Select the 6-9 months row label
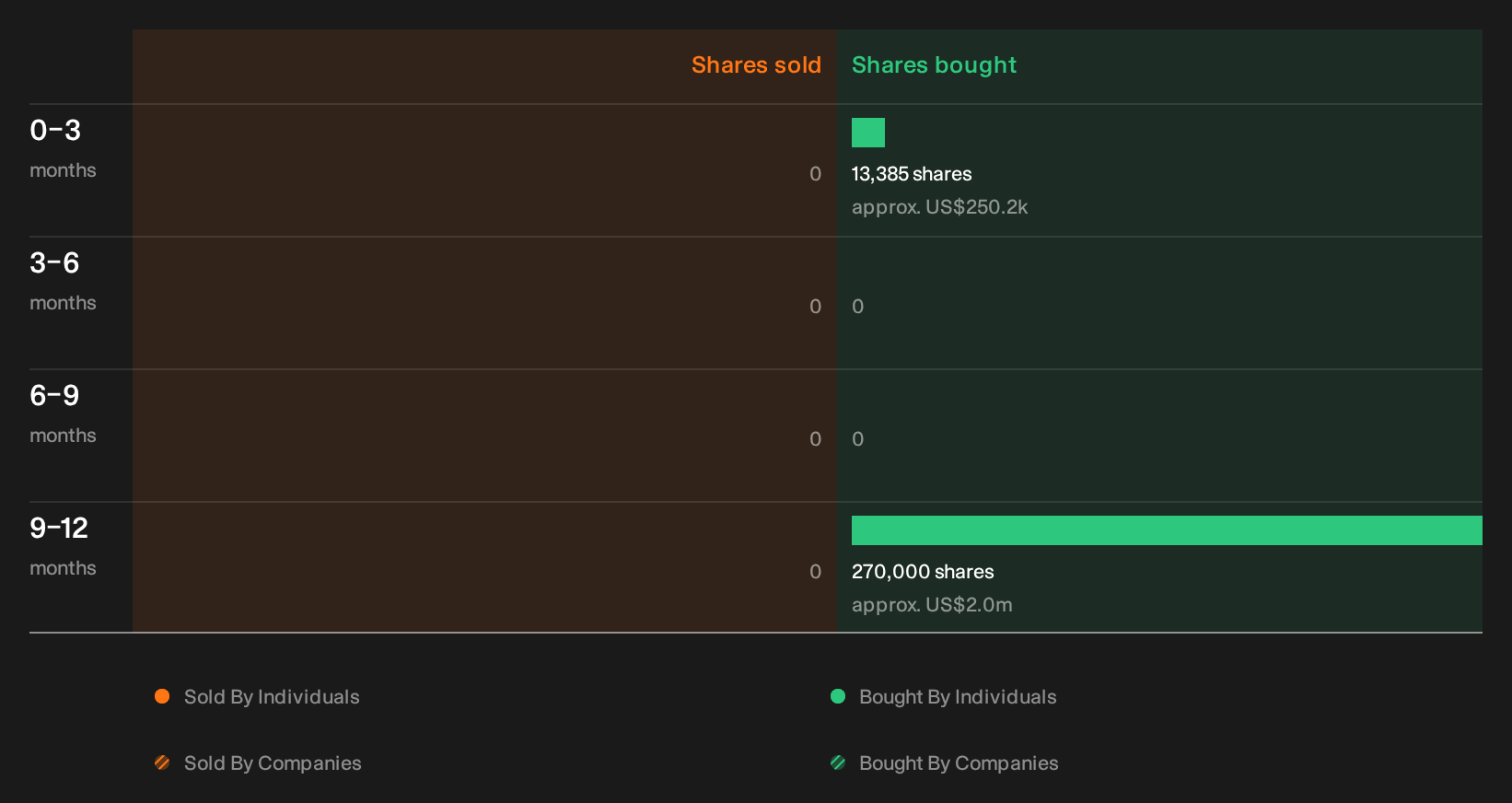 point(63,413)
